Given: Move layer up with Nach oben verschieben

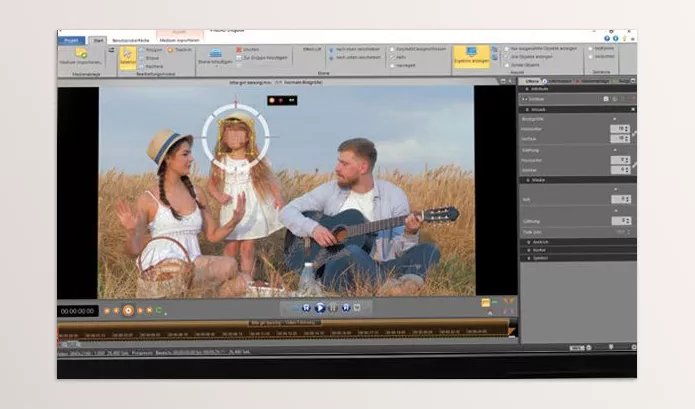Looking at the screenshot, I should pos(354,50).
